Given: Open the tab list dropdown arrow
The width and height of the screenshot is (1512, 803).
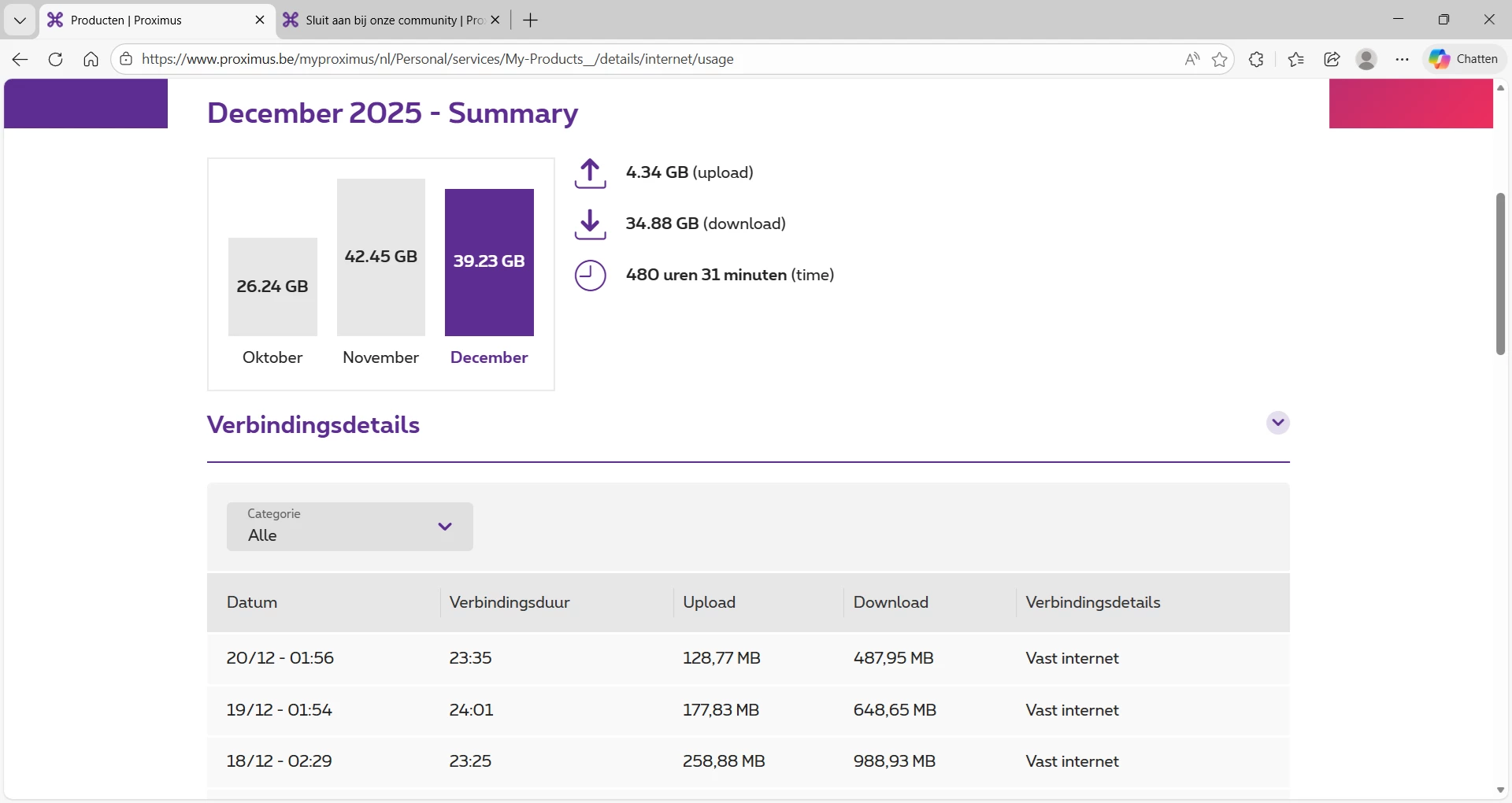Looking at the screenshot, I should pyautogui.click(x=20, y=20).
